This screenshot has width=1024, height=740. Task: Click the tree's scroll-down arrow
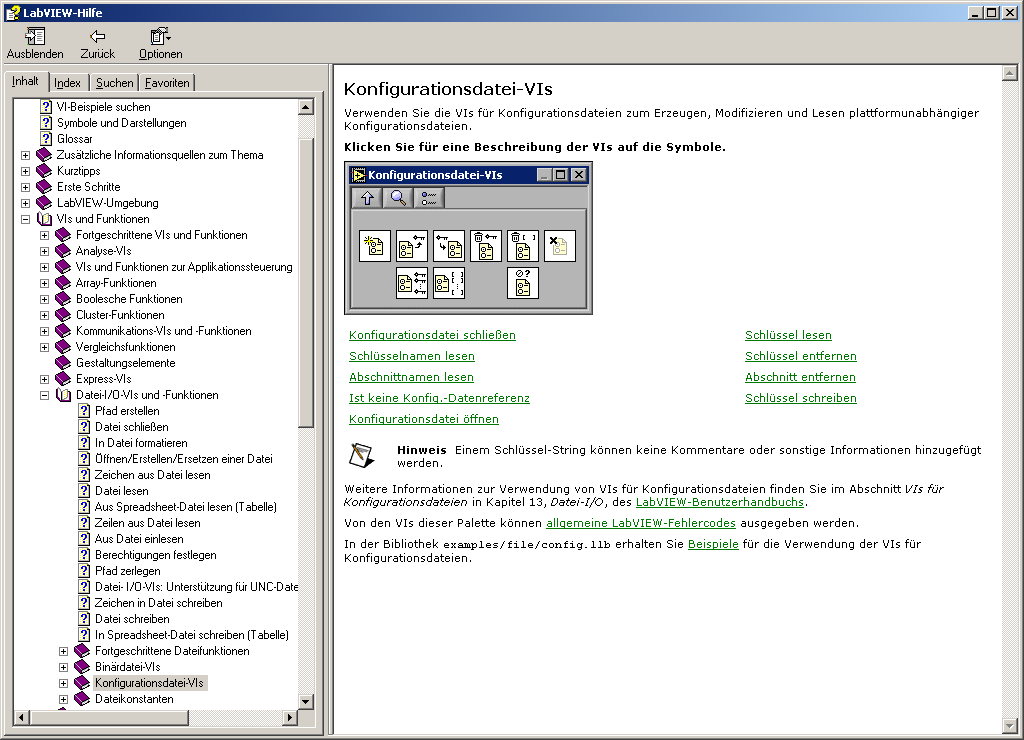pyautogui.click(x=306, y=701)
